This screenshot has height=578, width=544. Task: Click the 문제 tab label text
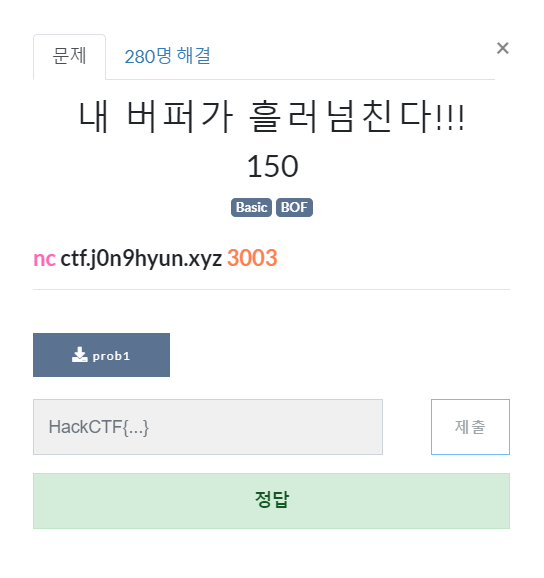pos(69,56)
